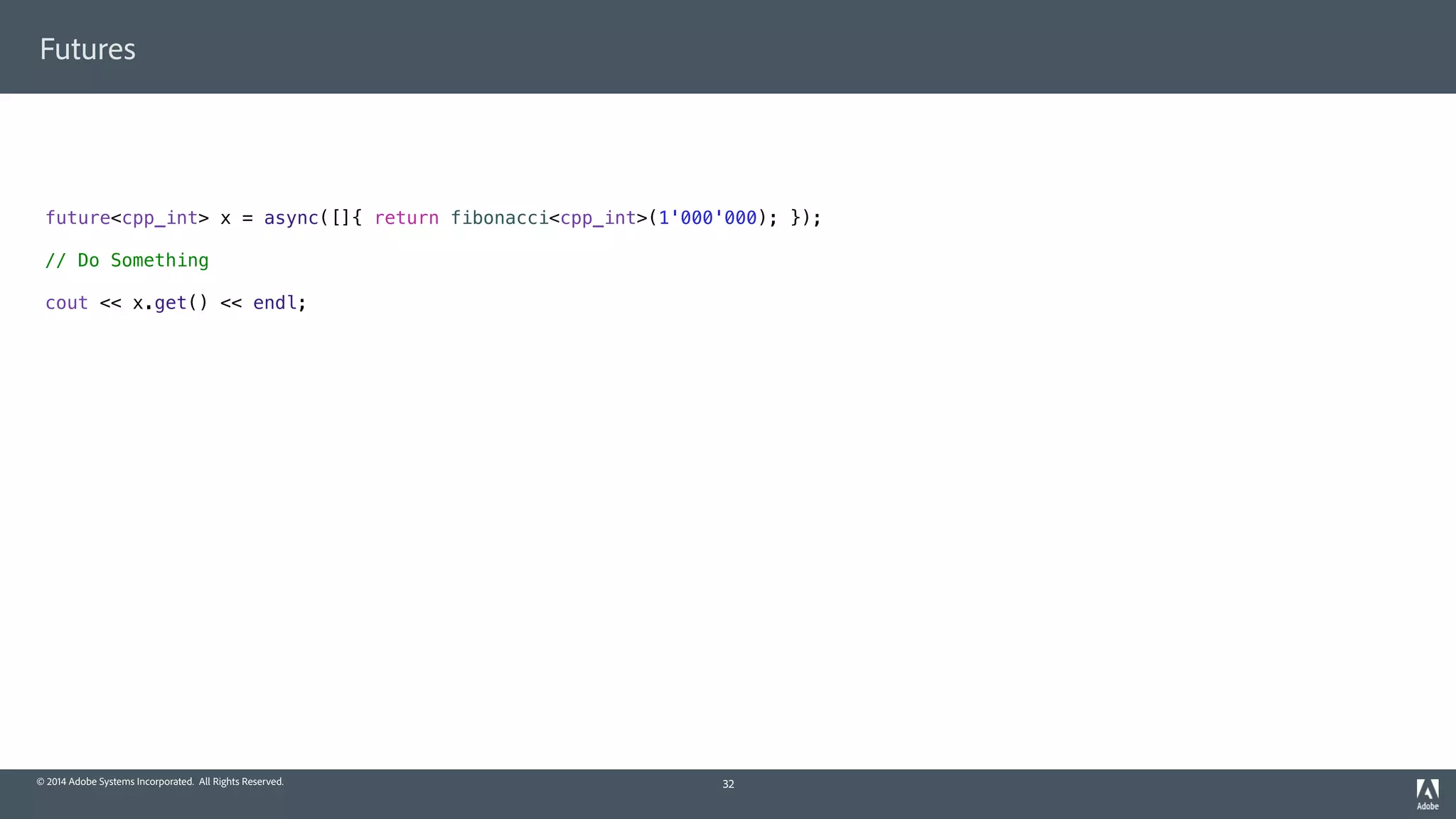Click the Do Something comment line
The height and width of the screenshot is (819, 1456).
127,260
